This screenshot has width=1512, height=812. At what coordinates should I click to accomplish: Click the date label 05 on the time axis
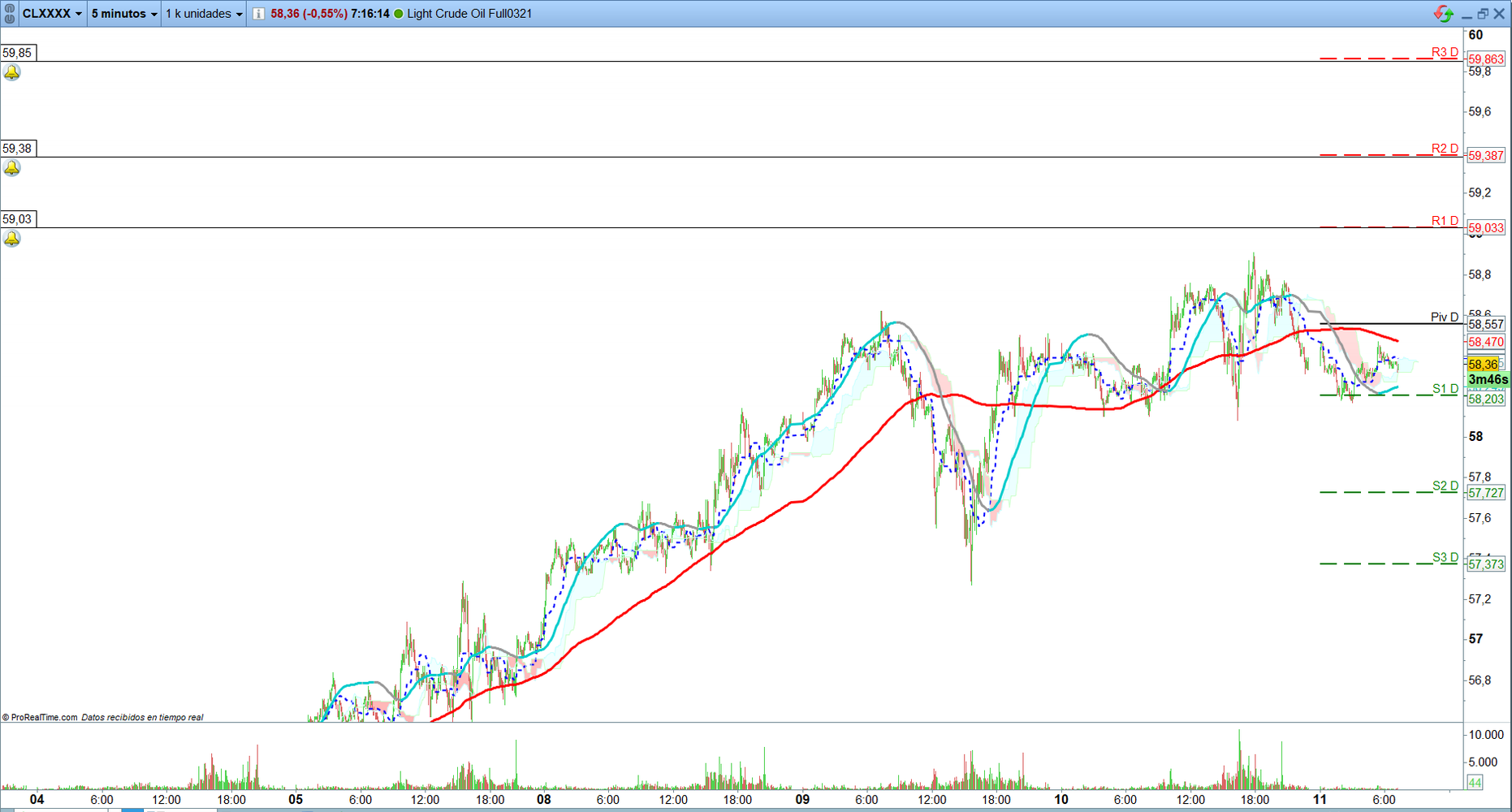(x=296, y=800)
